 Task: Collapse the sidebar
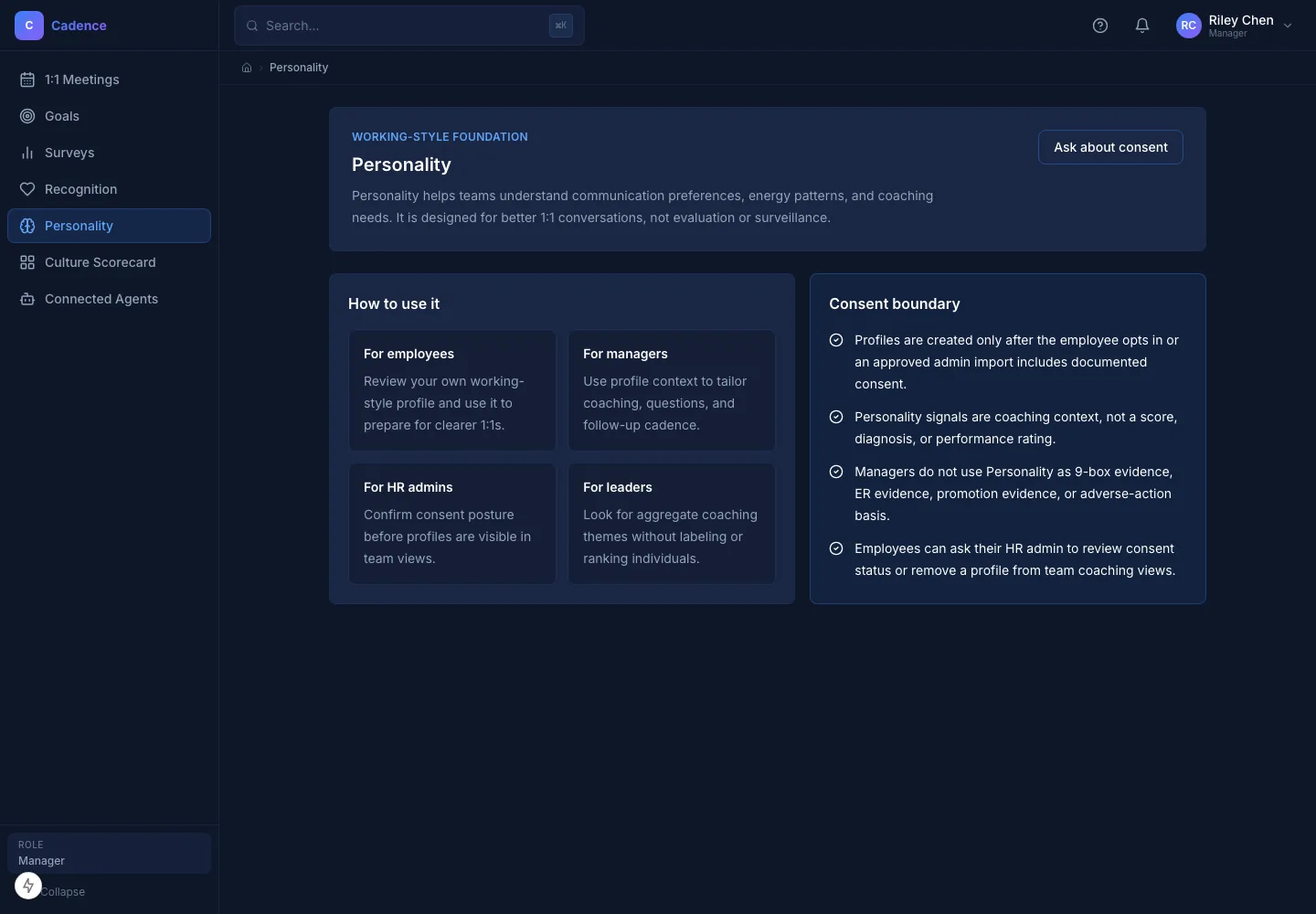coord(63,892)
